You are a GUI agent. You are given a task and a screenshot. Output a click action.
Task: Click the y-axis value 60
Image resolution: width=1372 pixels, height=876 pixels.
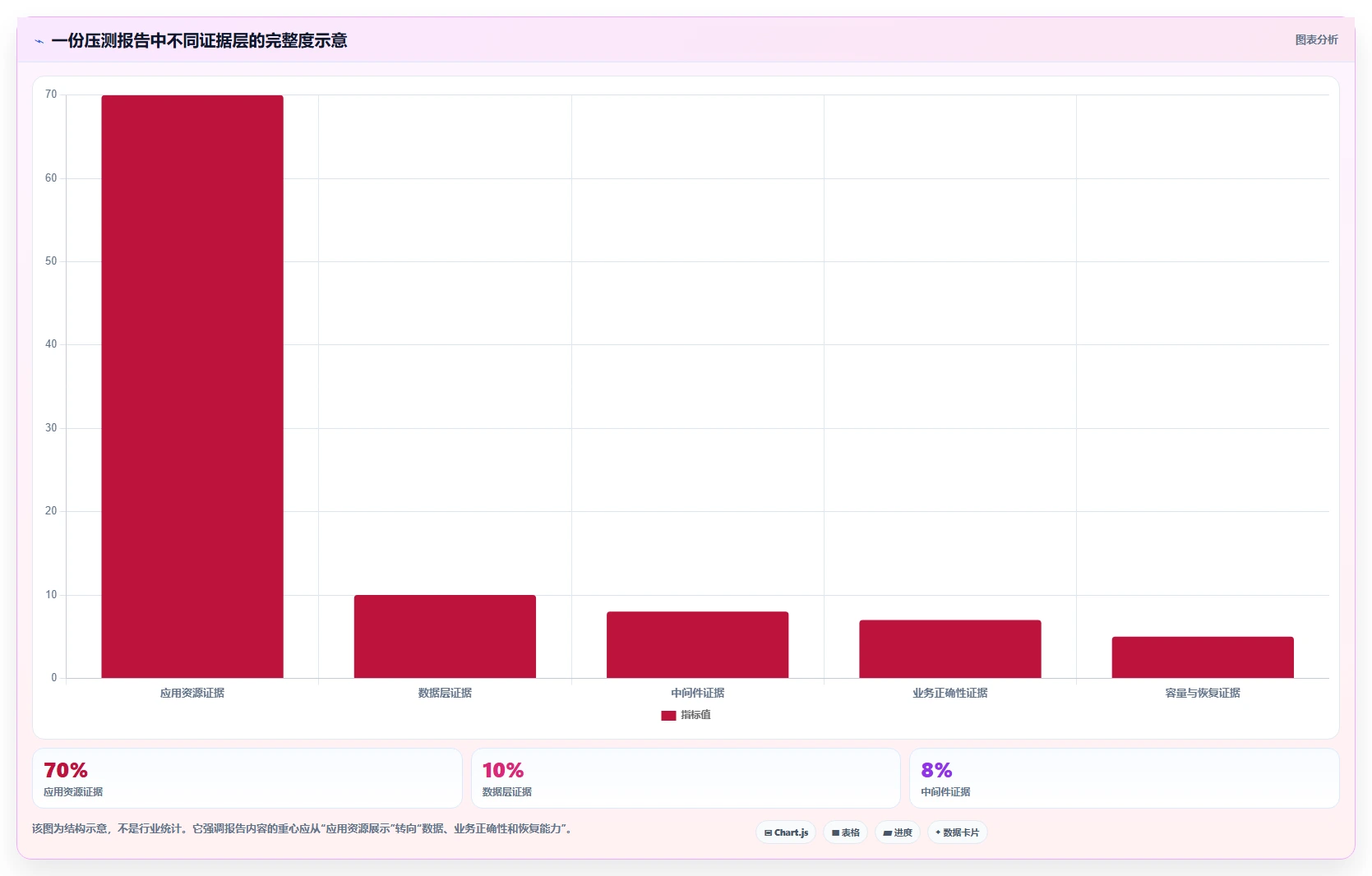(x=51, y=178)
